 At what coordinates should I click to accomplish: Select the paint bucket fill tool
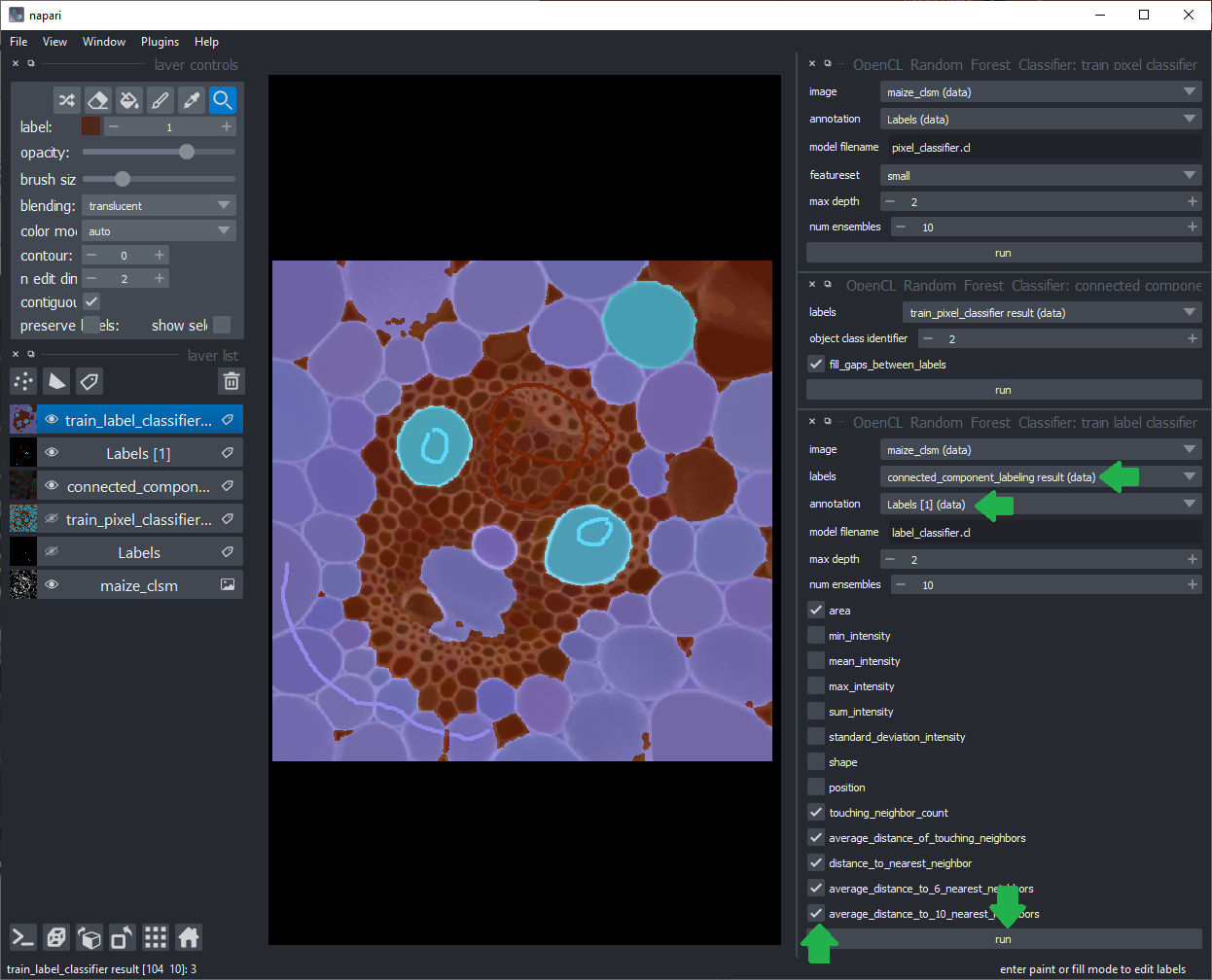[128, 100]
